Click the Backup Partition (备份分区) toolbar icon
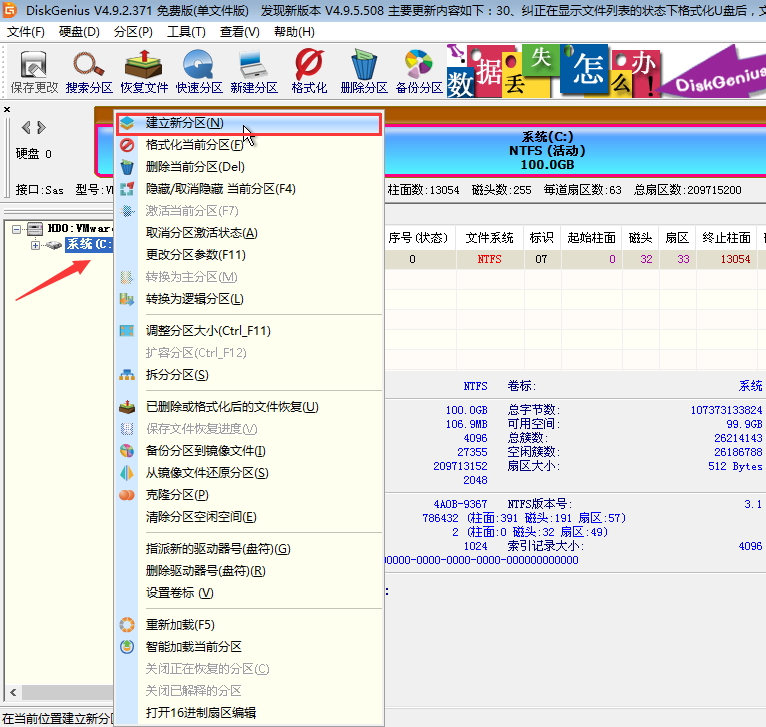 pyautogui.click(x=418, y=72)
